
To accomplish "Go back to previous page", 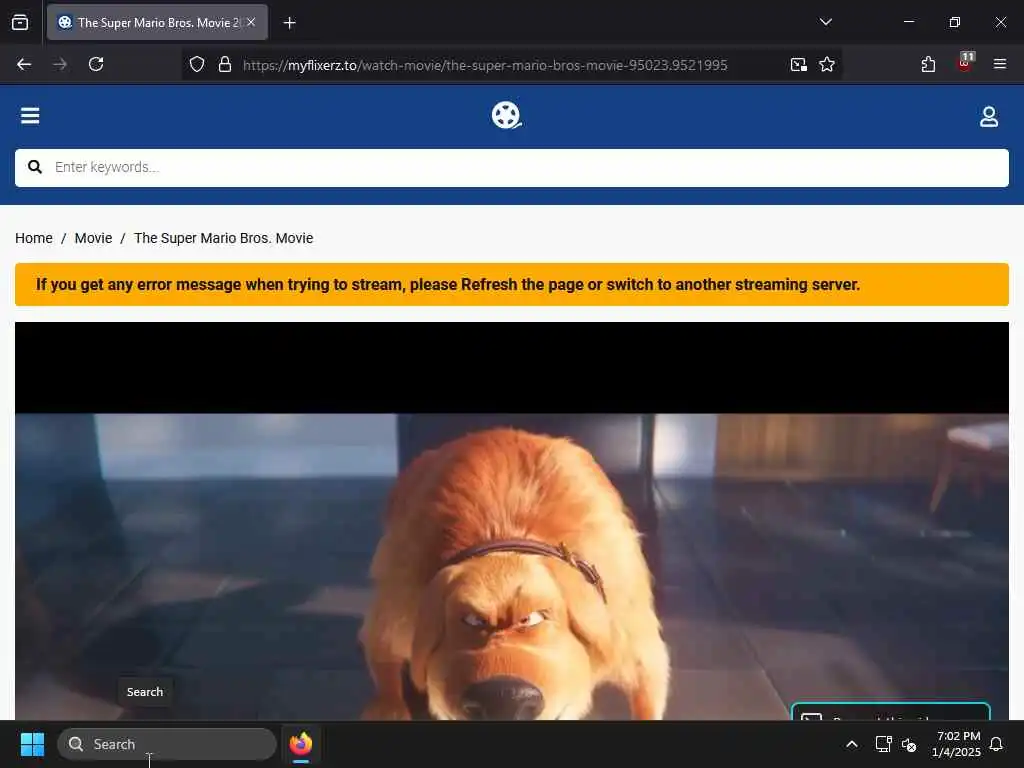I will [24, 64].
